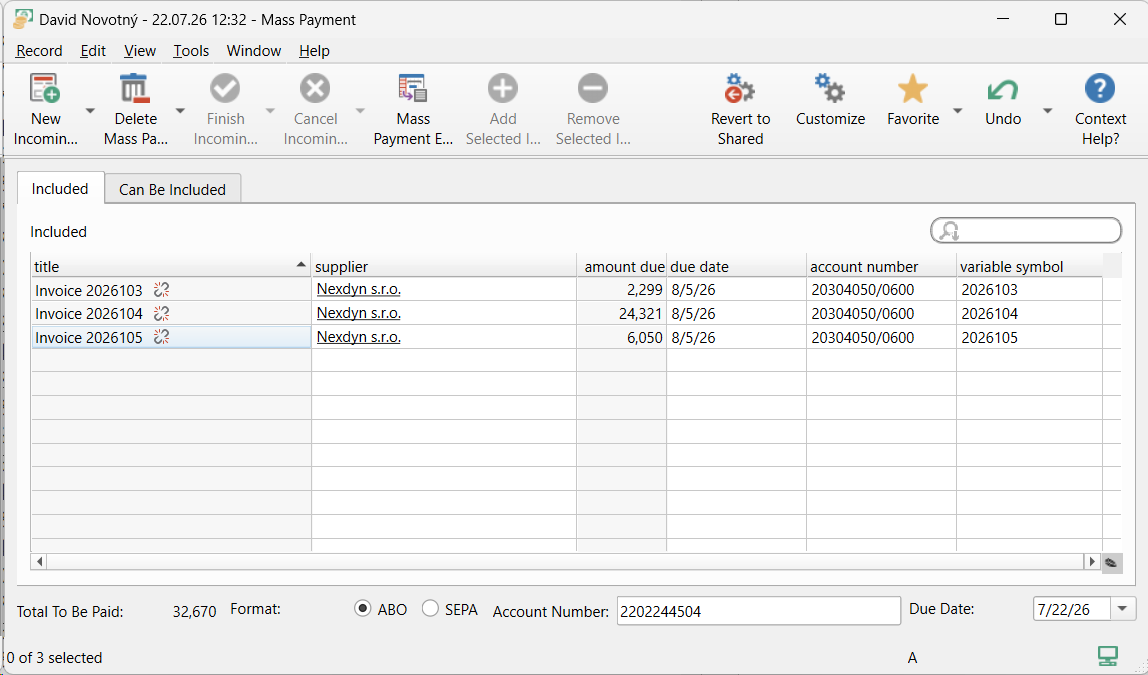The width and height of the screenshot is (1148, 675).
Task: Click the New Incoming toolbar icon
Action: click(x=45, y=89)
